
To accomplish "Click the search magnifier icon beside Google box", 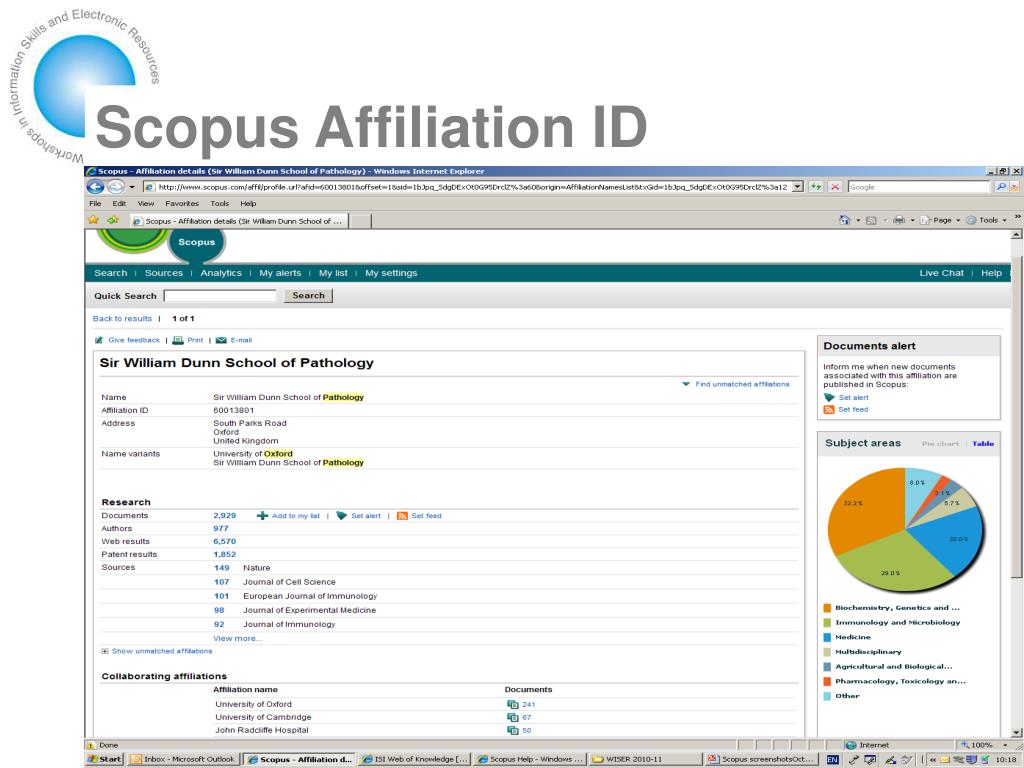I will point(1000,187).
